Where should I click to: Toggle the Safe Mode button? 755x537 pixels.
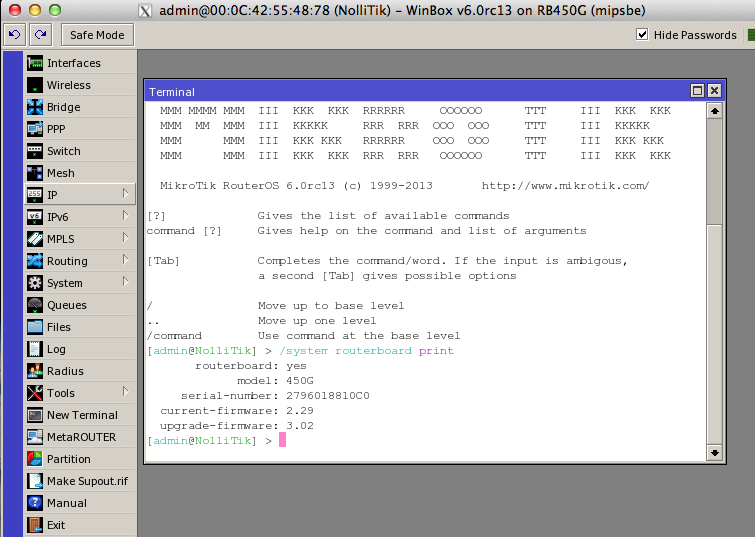click(97, 35)
